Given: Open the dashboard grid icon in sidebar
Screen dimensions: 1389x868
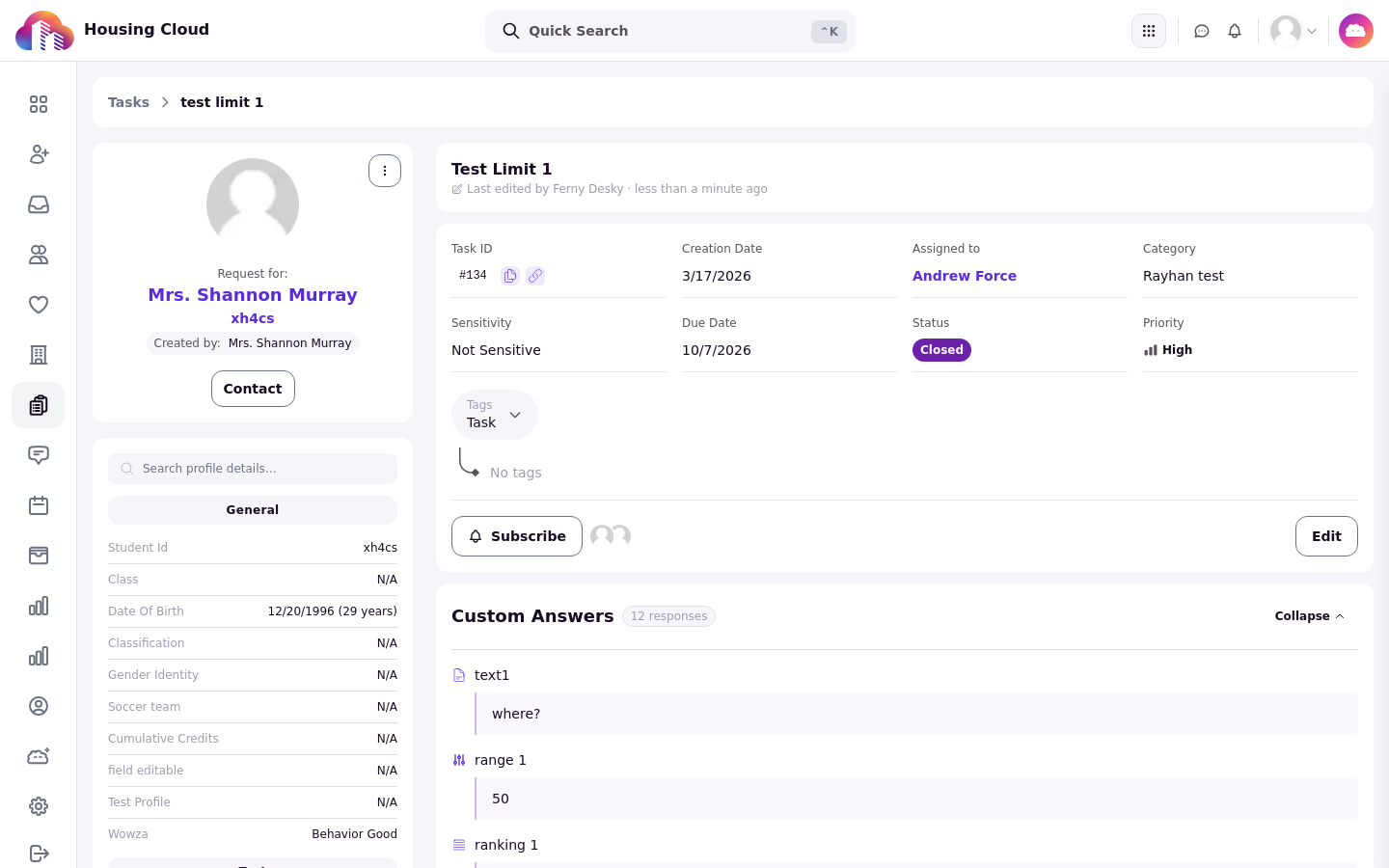Looking at the screenshot, I should coord(39,104).
